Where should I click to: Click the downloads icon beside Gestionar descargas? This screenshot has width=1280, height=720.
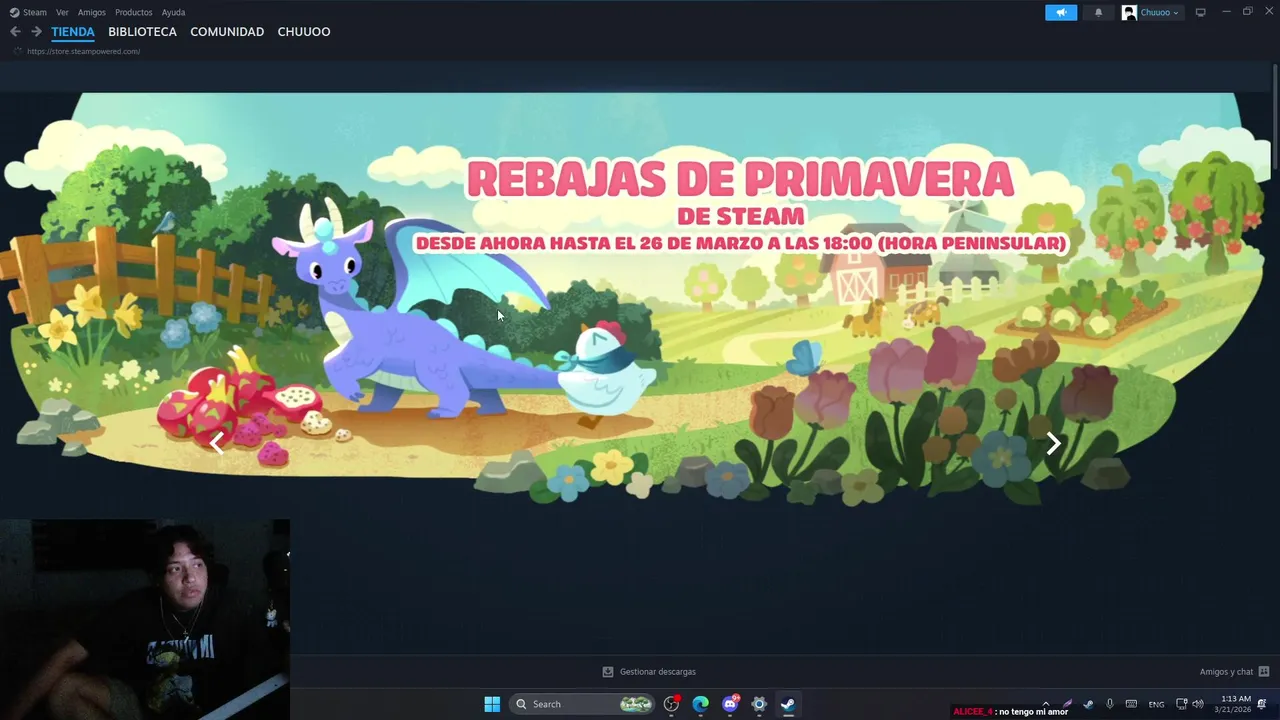coord(608,672)
